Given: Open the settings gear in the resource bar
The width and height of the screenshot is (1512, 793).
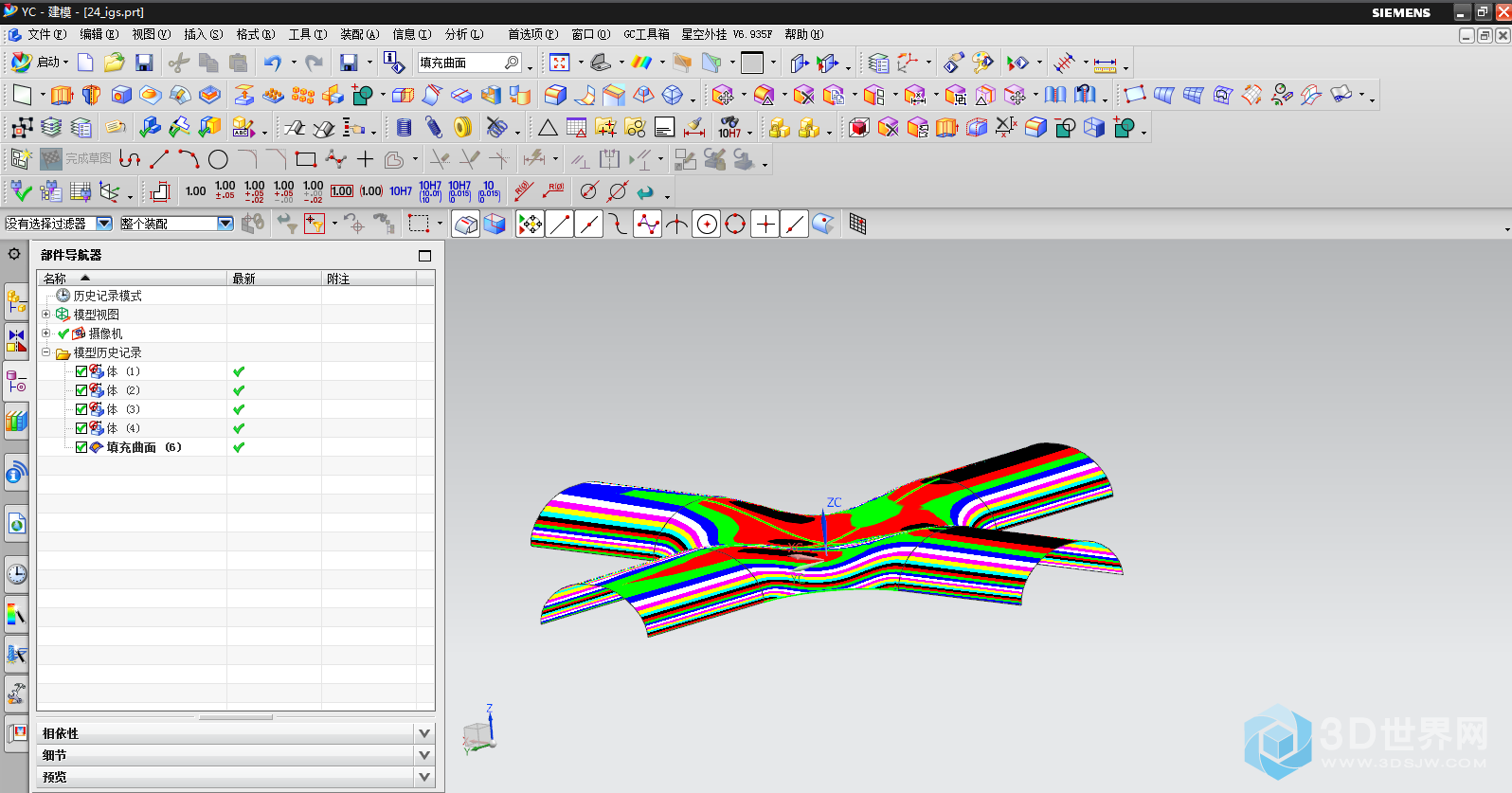Looking at the screenshot, I should [x=14, y=254].
